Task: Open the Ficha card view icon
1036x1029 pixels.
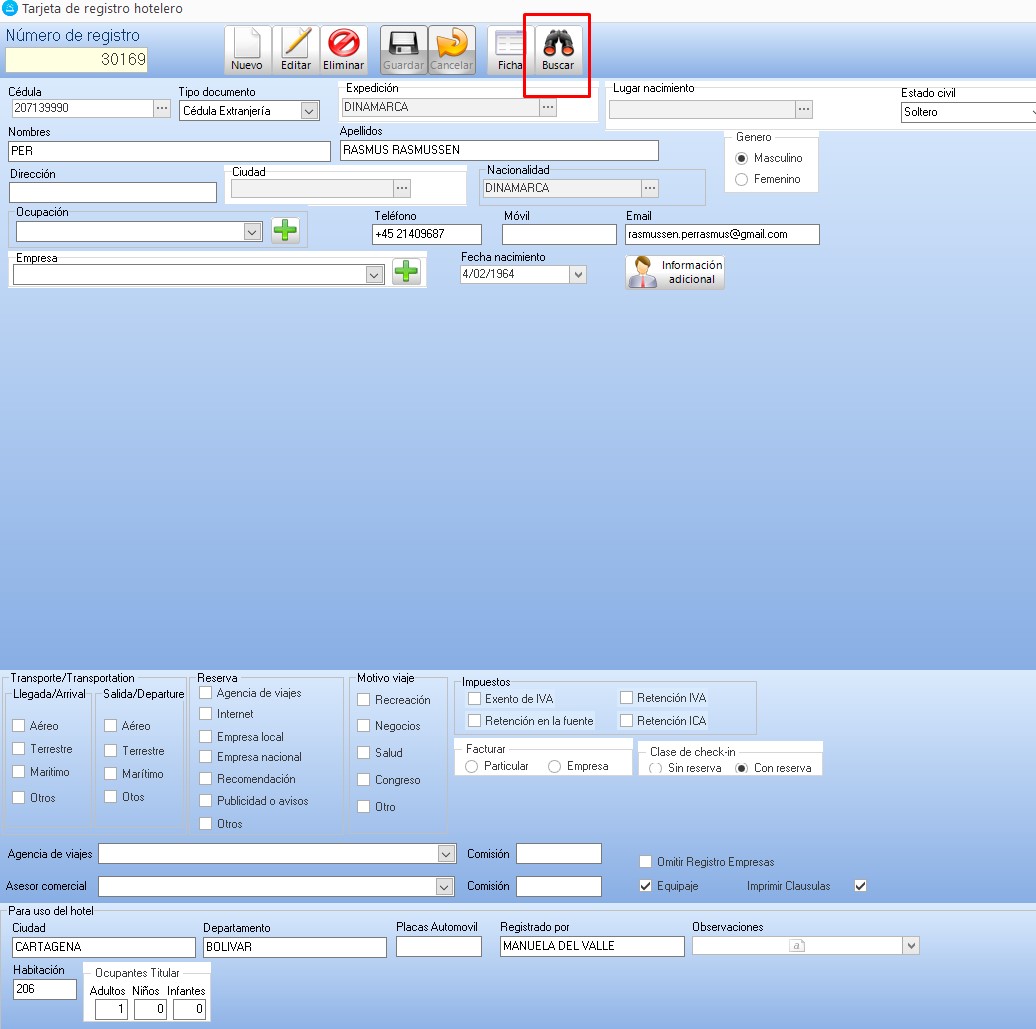Action: 510,49
